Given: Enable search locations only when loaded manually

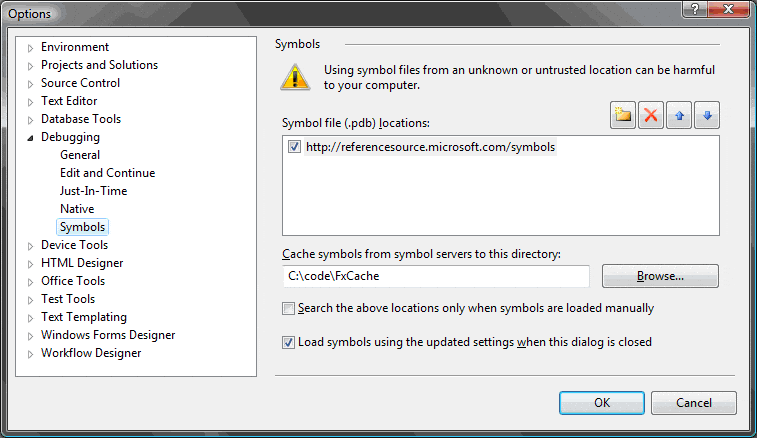Looking at the screenshot, I should point(289,308).
